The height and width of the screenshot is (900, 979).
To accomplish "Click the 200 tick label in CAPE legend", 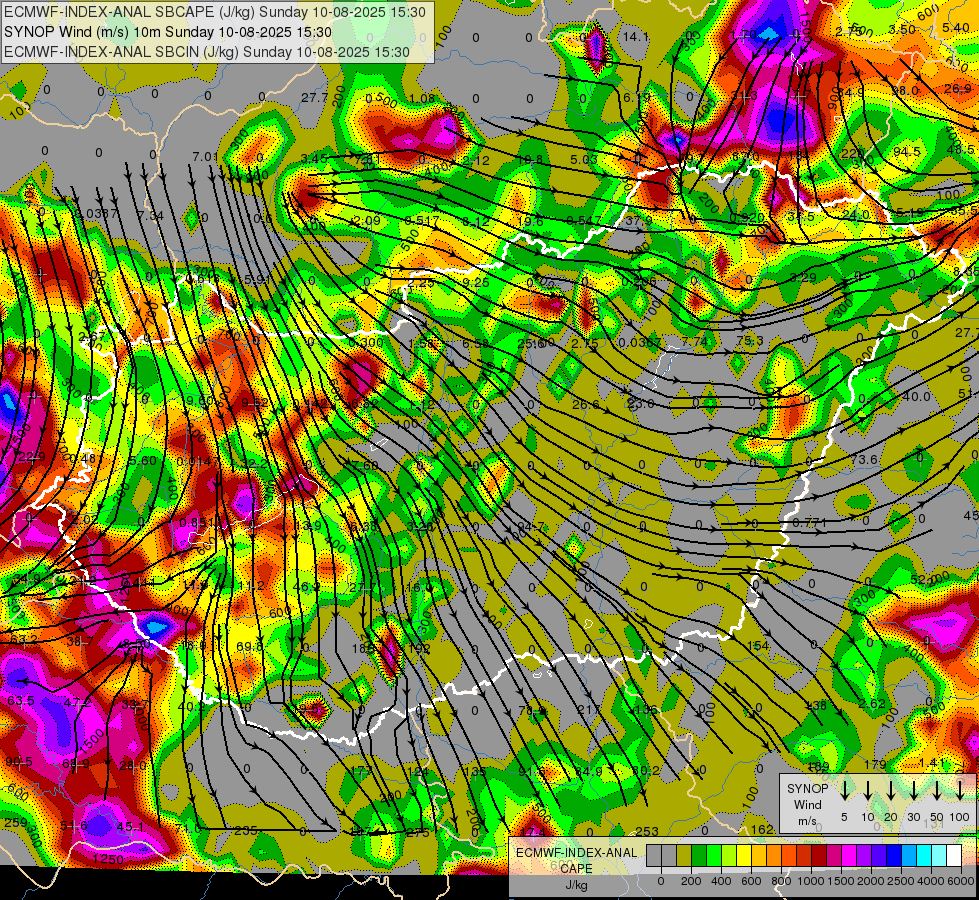I will 691,881.
